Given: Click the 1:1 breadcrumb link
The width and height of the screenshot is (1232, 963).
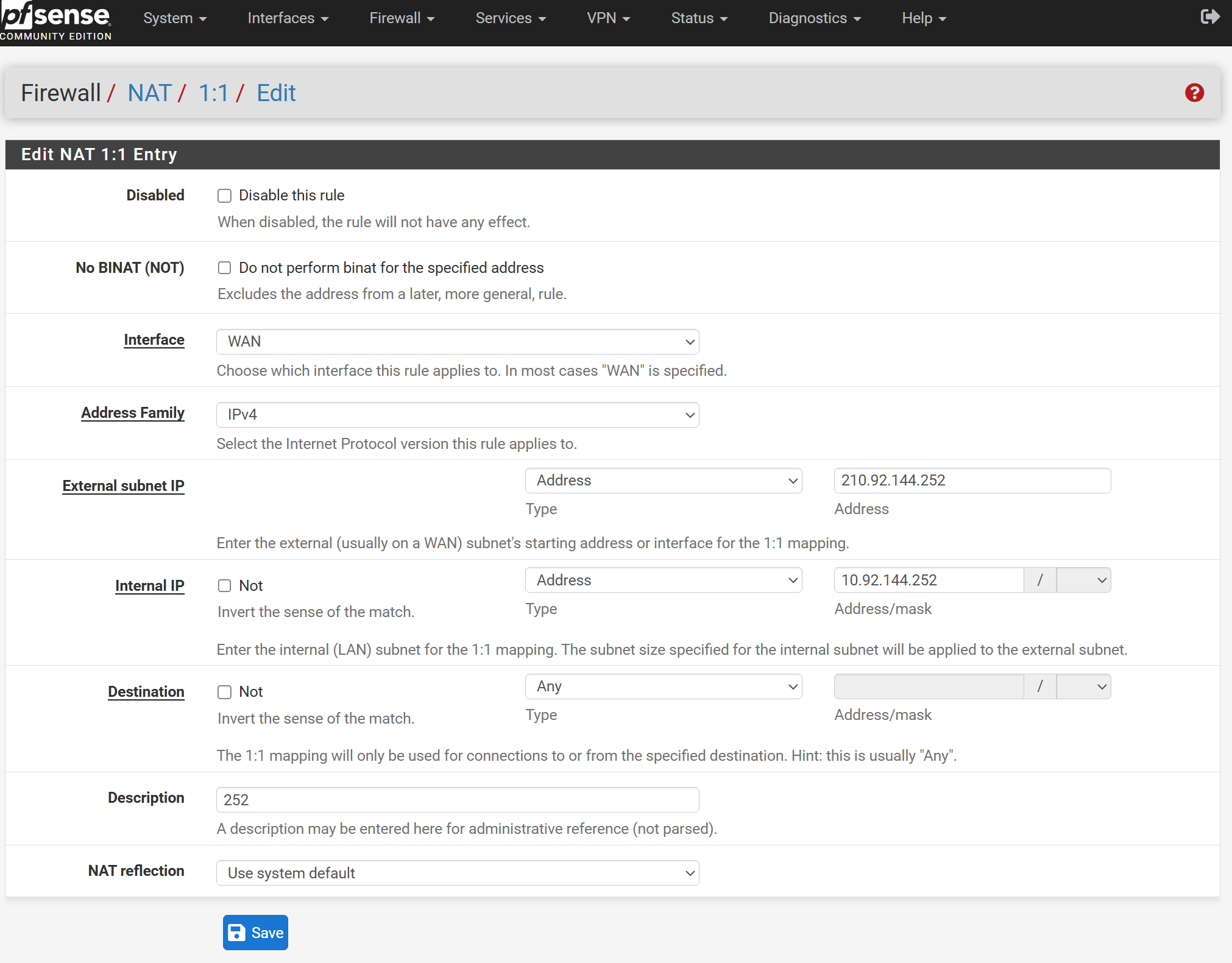Looking at the screenshot, I should tap(213, 93).
